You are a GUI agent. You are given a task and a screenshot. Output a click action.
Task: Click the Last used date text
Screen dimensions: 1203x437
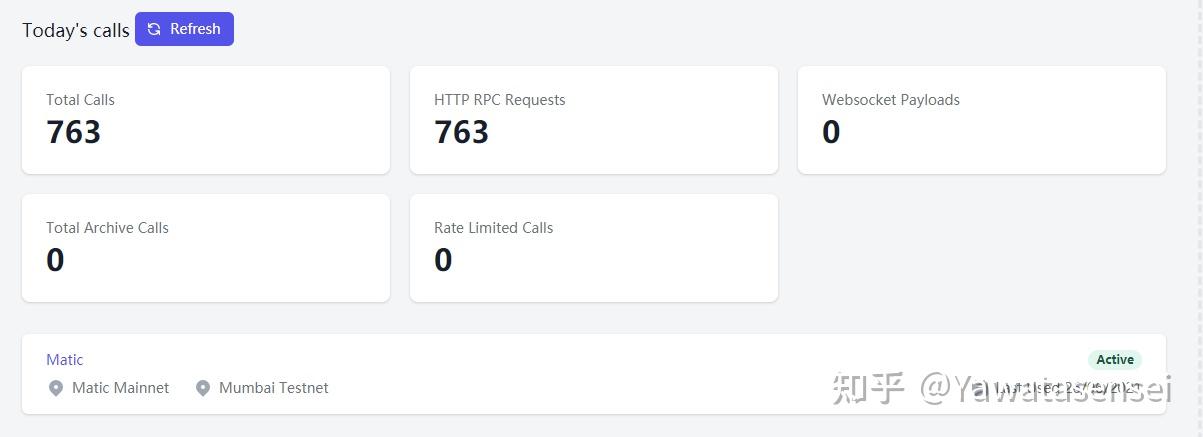[1067, 387]
